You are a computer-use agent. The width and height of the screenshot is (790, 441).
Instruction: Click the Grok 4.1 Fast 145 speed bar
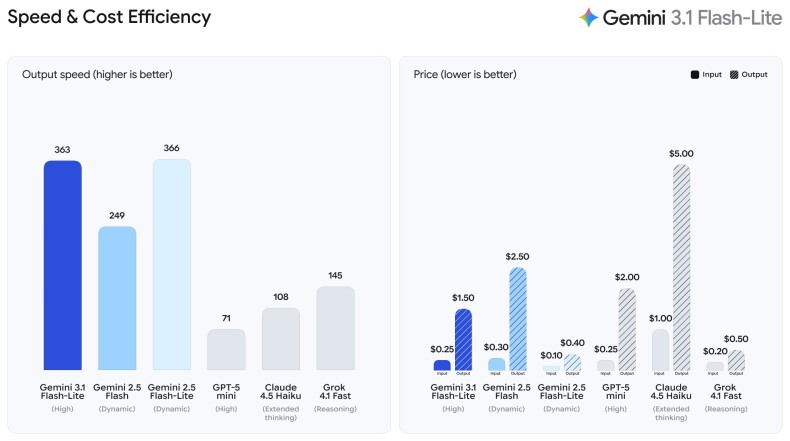tap(335, 329)
